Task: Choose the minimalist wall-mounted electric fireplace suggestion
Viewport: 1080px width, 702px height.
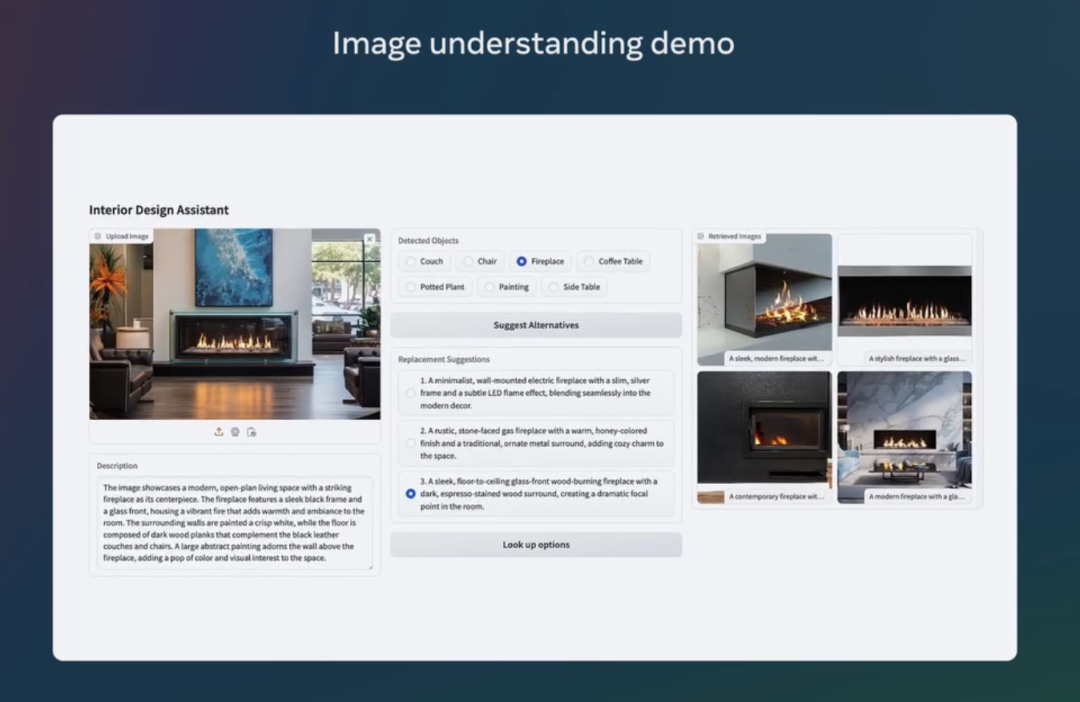Action: coord(410,393)
